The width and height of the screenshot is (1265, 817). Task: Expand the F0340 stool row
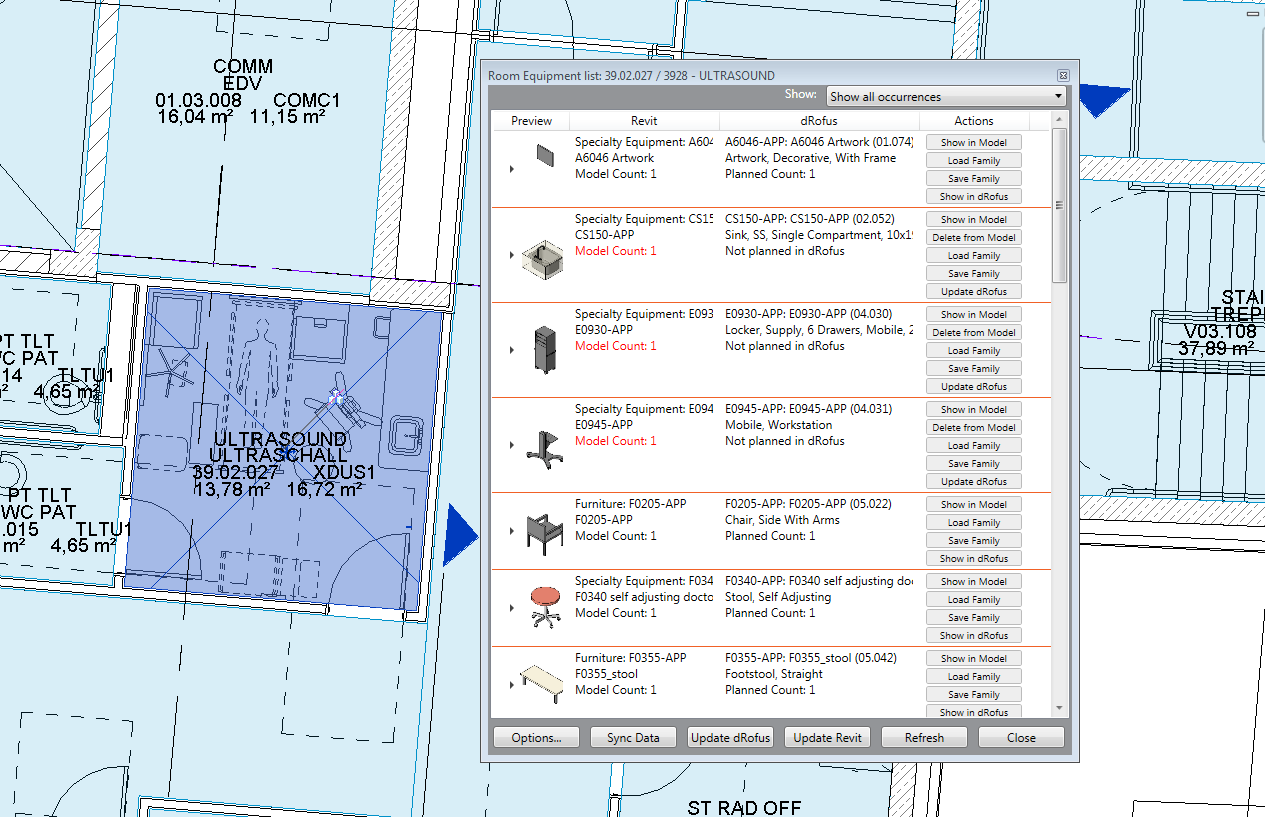(511, 608)
